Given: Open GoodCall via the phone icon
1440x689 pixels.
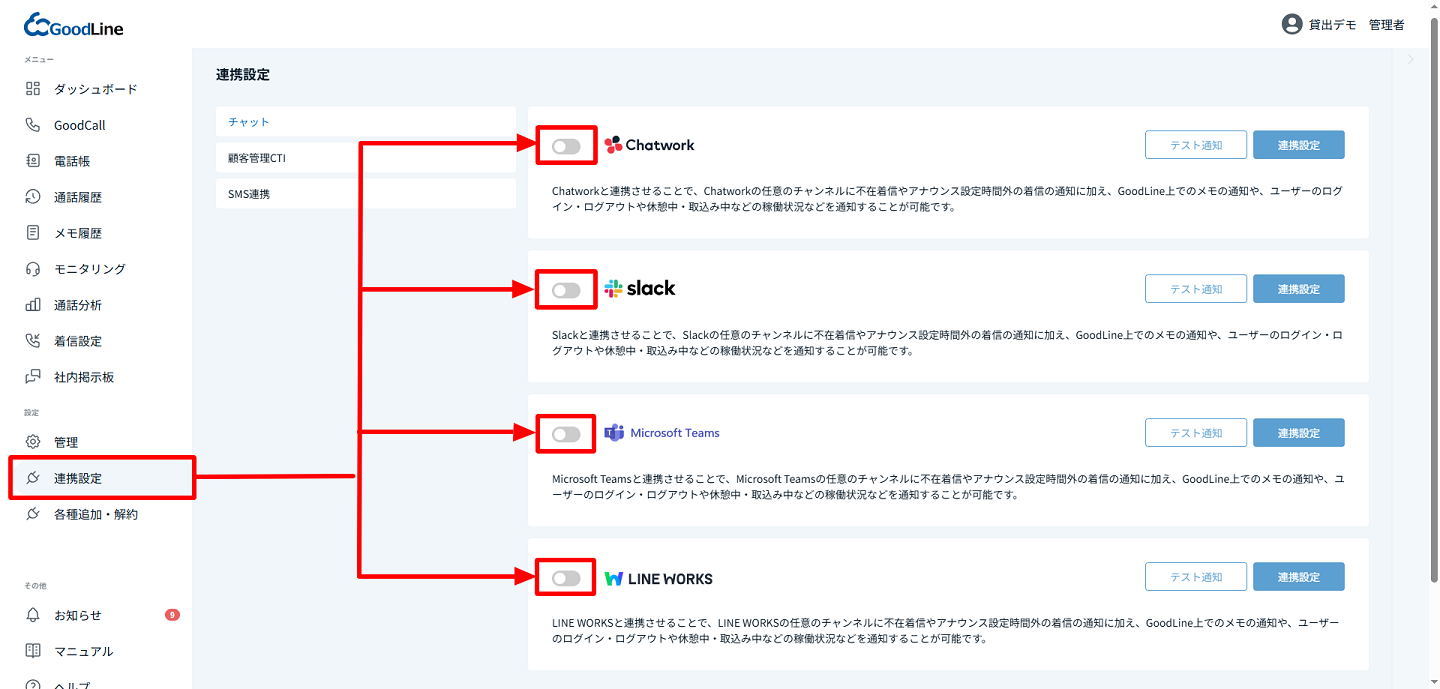Looking at the screenshot, I should (x=33, y=125).
